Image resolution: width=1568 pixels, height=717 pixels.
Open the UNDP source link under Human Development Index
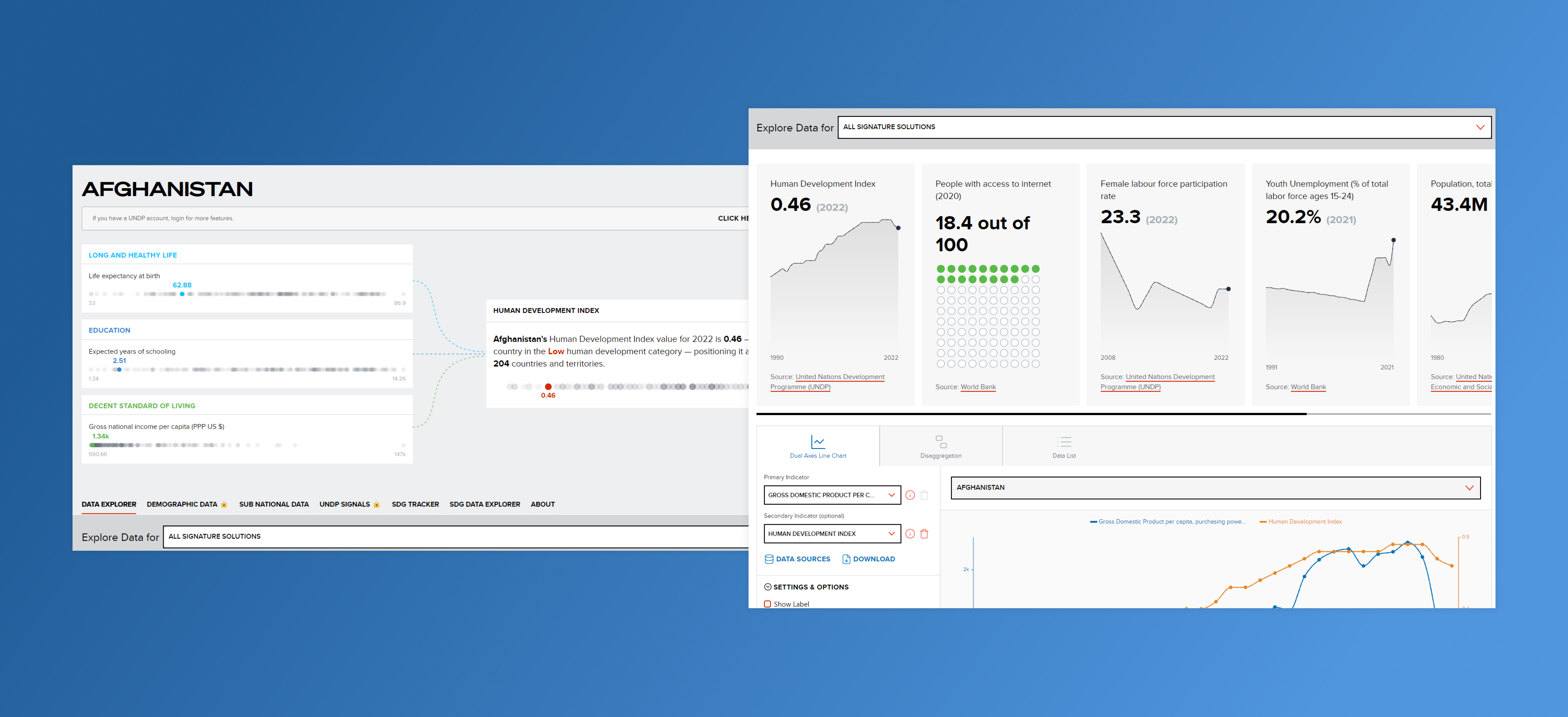click(827, 382)
